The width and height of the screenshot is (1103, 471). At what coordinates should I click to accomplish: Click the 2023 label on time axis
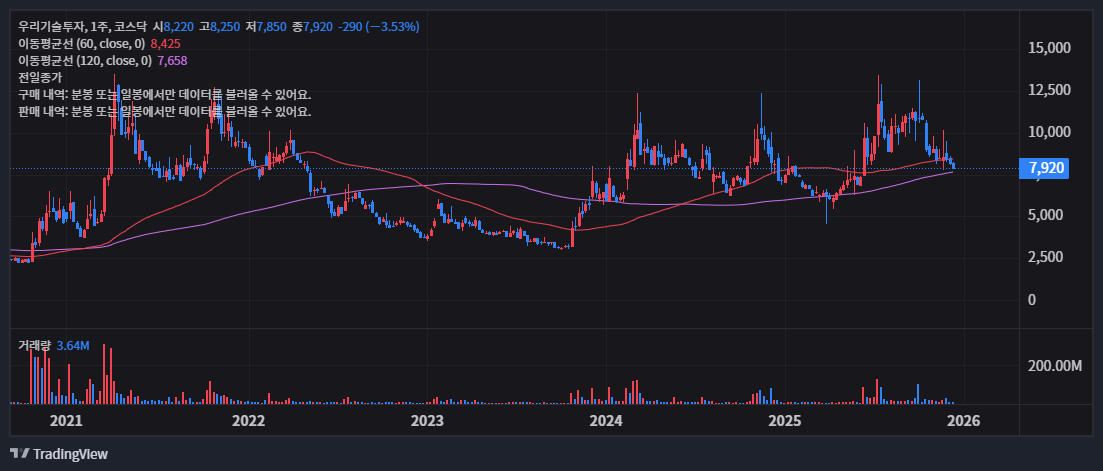426,421
